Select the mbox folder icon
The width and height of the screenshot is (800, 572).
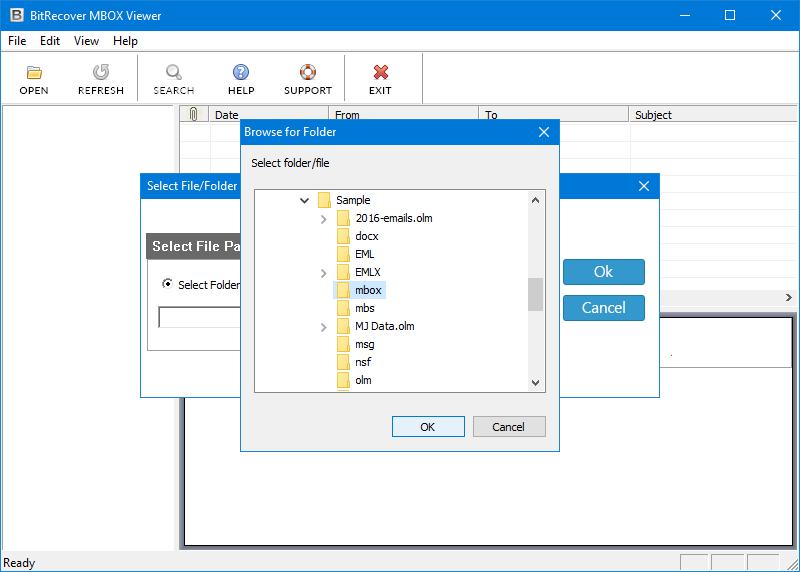(x=343, y=290)
